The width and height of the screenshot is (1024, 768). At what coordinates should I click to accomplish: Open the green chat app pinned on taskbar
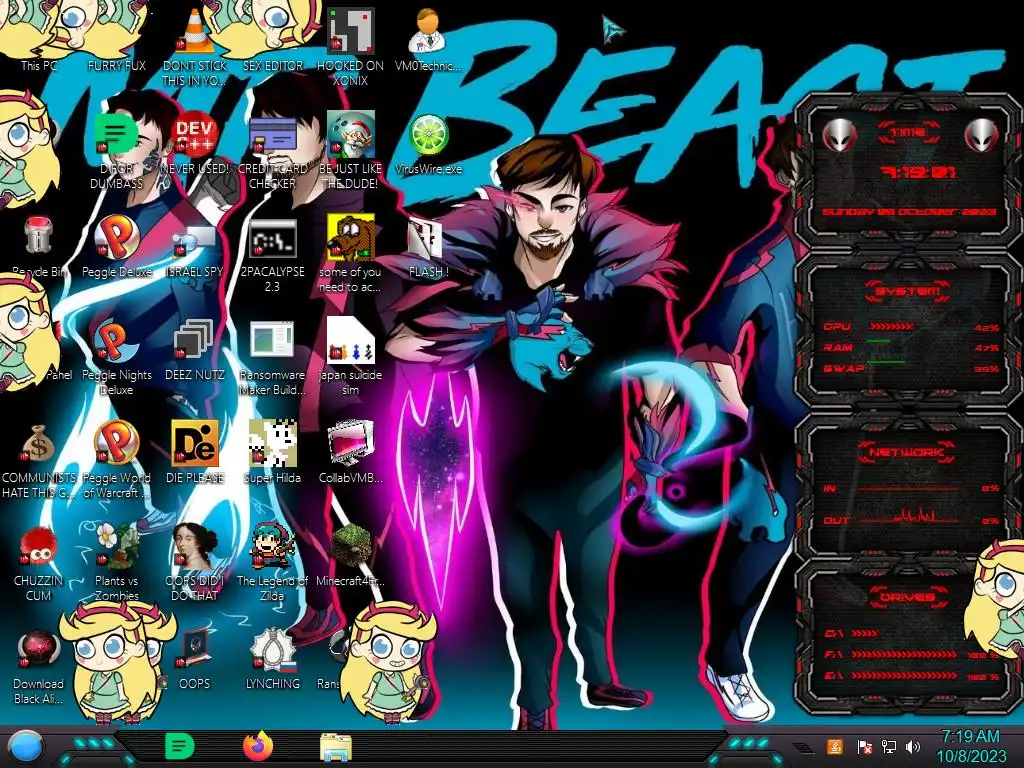coord(179,746)
